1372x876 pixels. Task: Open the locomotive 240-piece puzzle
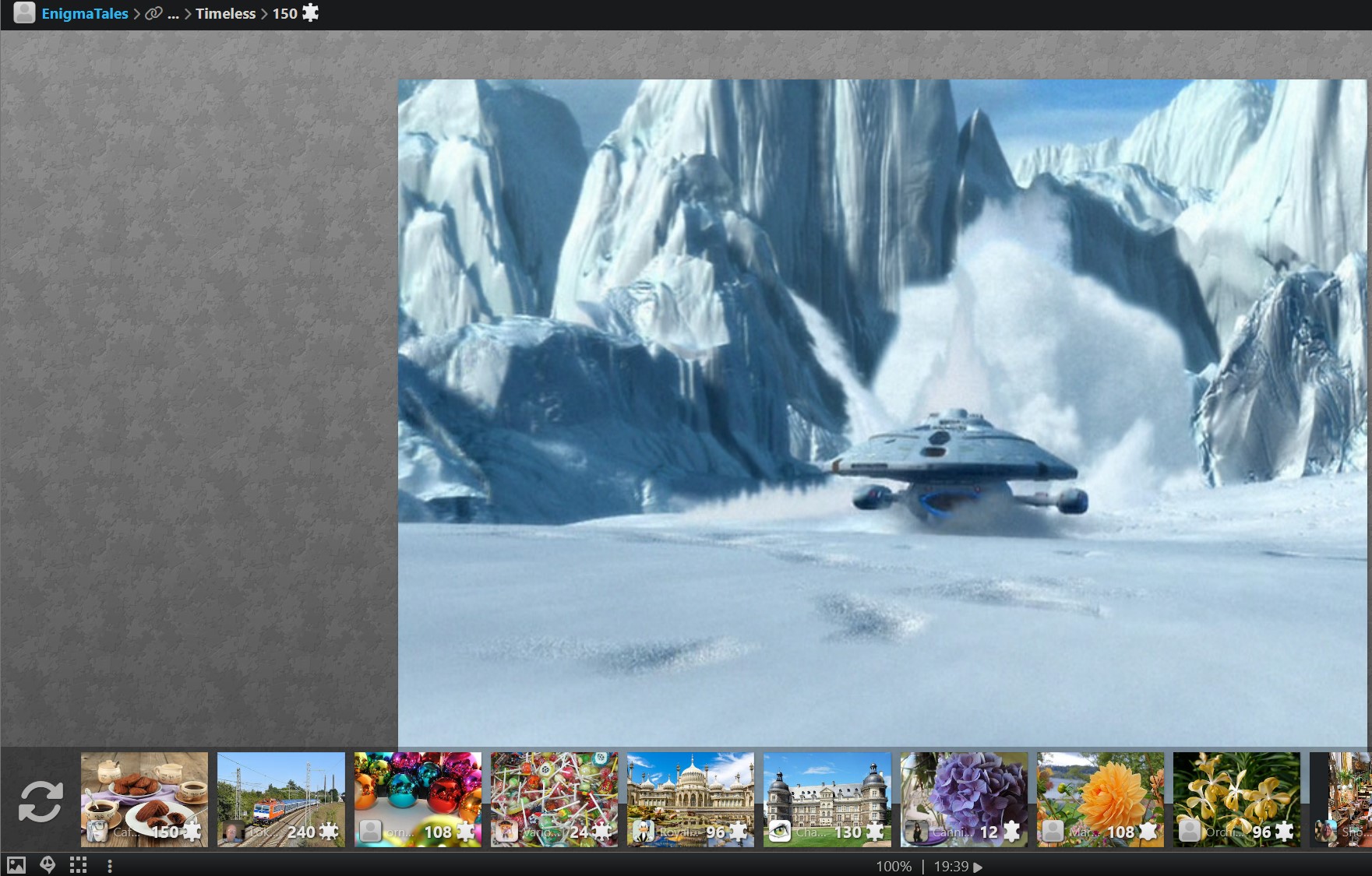click(x=280, y=799)
